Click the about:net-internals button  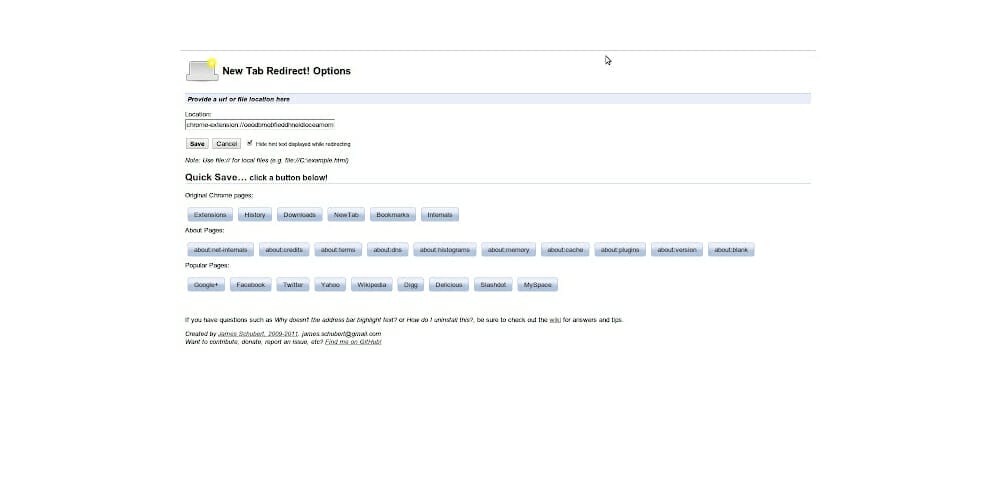point(221,250)
